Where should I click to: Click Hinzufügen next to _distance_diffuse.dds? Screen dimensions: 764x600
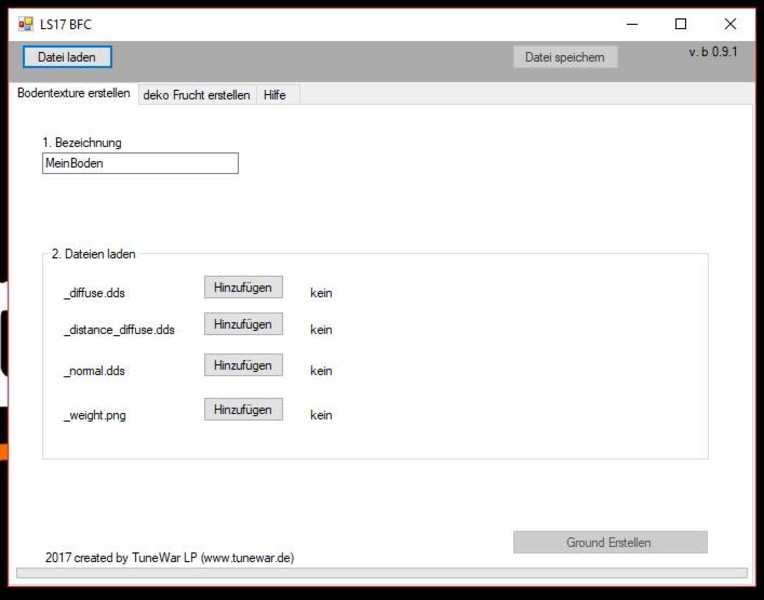[243, 324]
